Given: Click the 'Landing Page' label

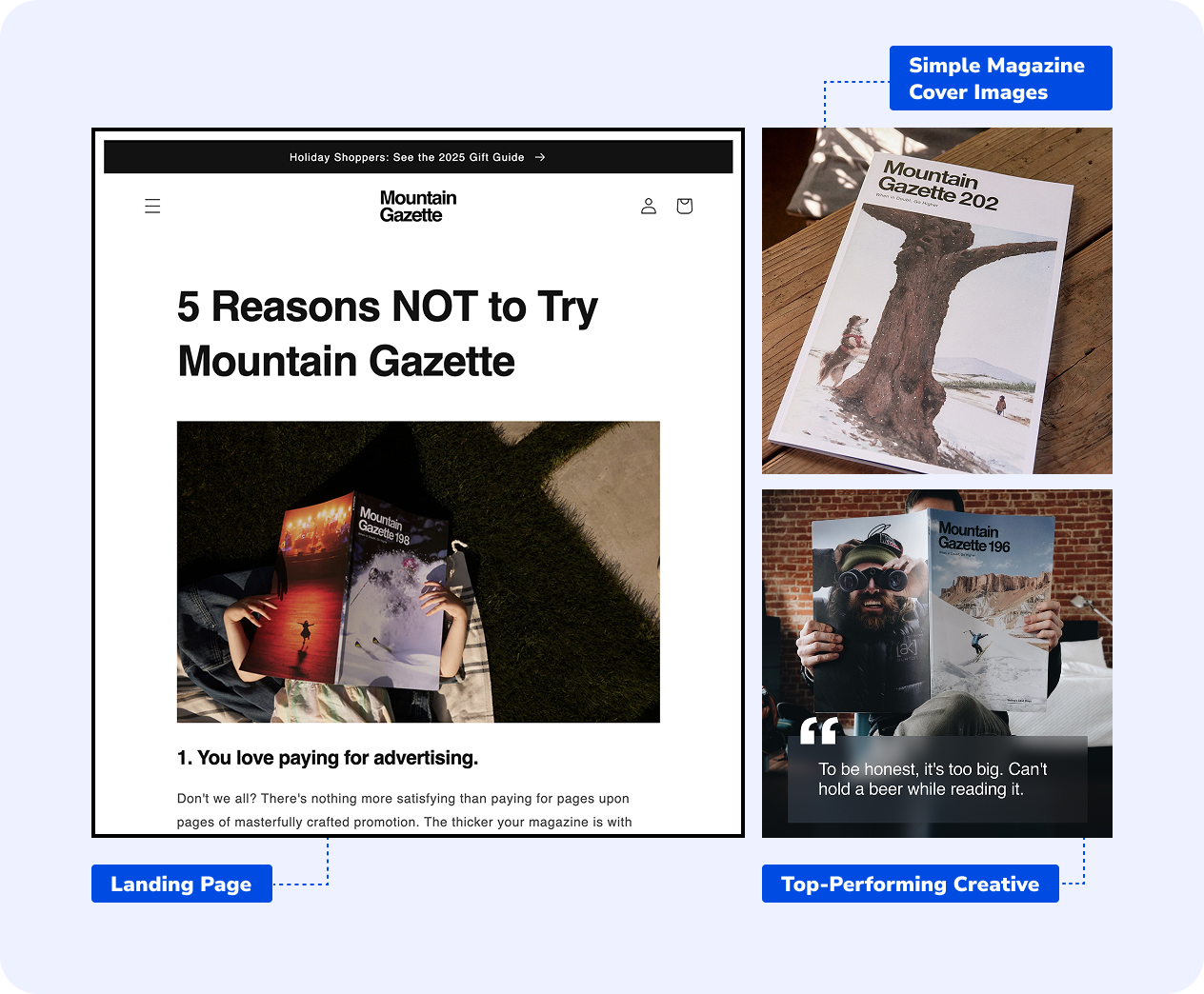Looking at the screenshot, I should click(182, 884).
